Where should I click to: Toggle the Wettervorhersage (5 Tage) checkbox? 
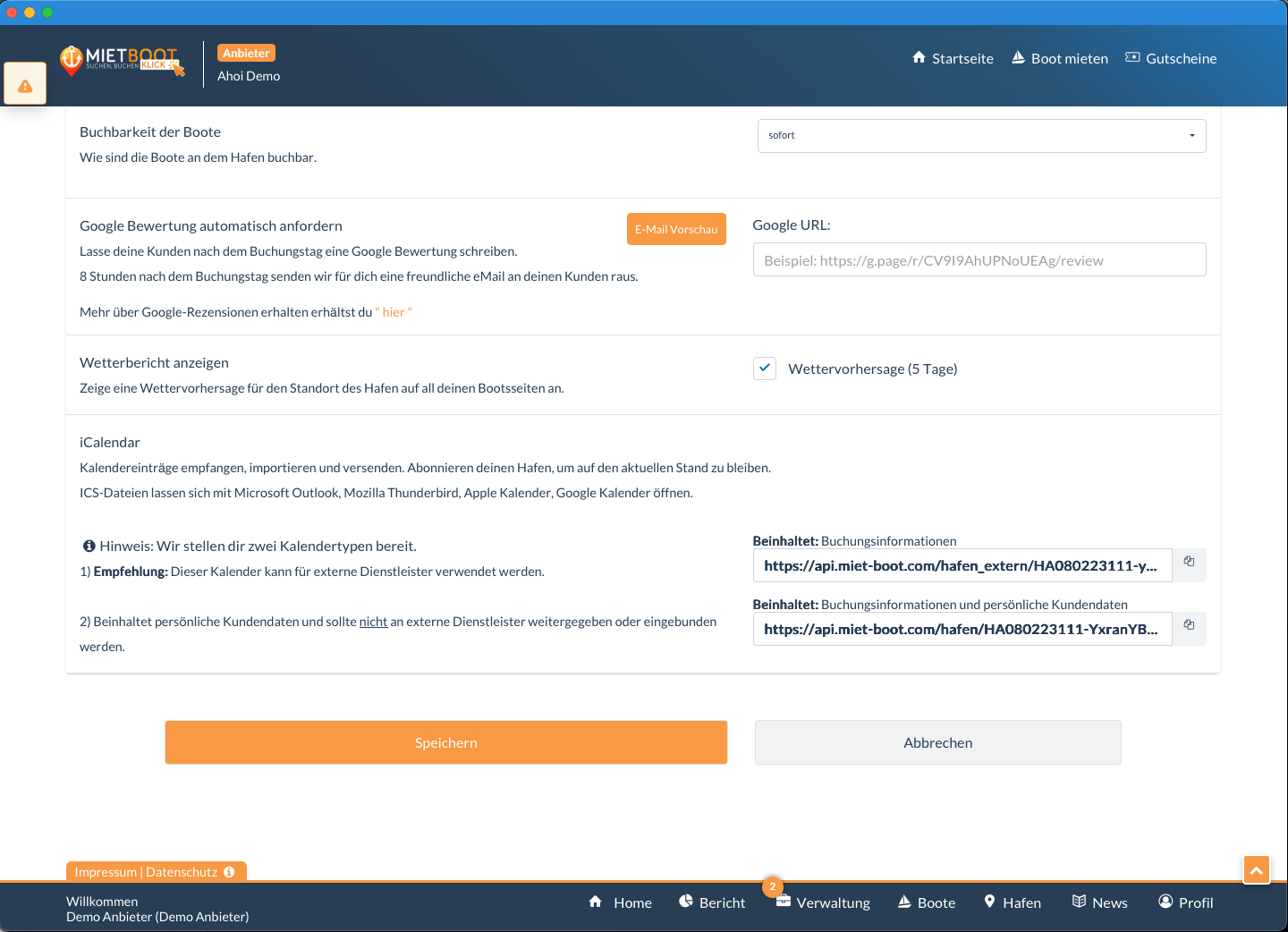pos(765,369)
